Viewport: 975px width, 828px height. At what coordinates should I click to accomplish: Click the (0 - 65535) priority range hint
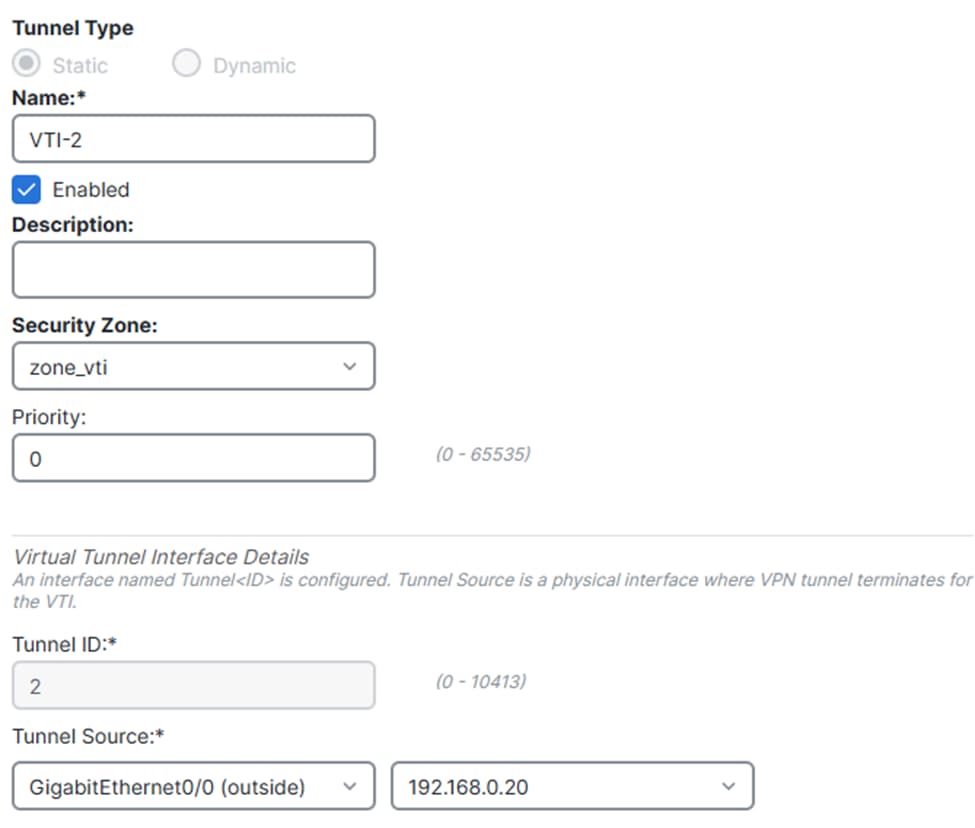(482, 454)
